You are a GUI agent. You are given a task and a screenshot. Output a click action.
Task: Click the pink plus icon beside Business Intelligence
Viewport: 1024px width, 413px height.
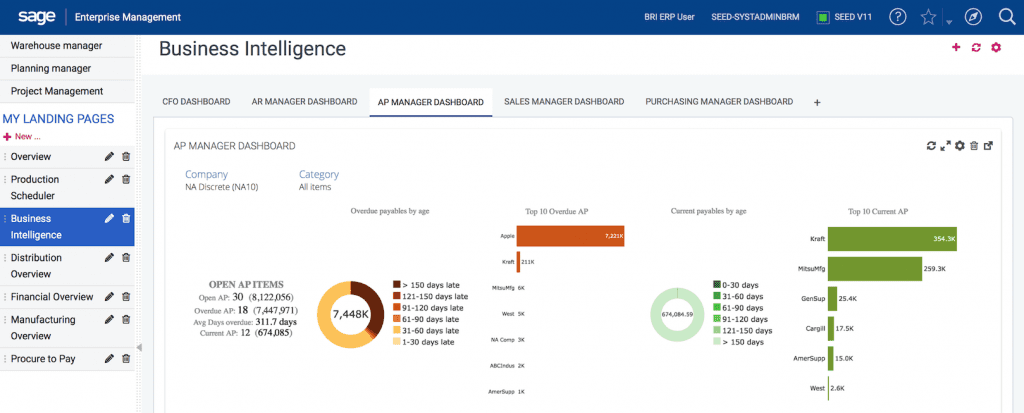[956, 47]
